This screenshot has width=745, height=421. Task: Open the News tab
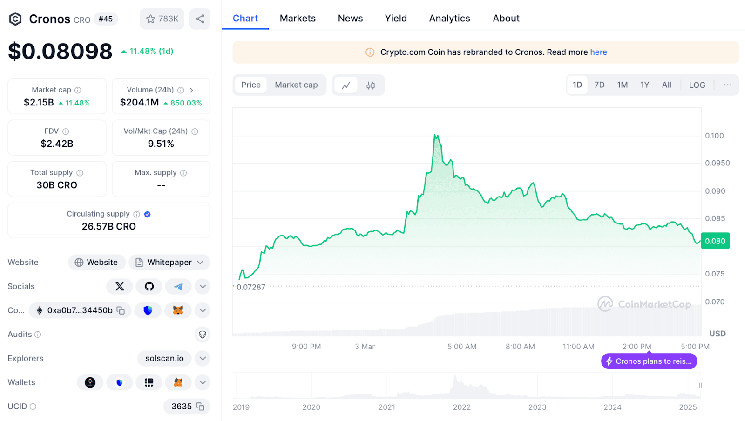coord(350,18)
